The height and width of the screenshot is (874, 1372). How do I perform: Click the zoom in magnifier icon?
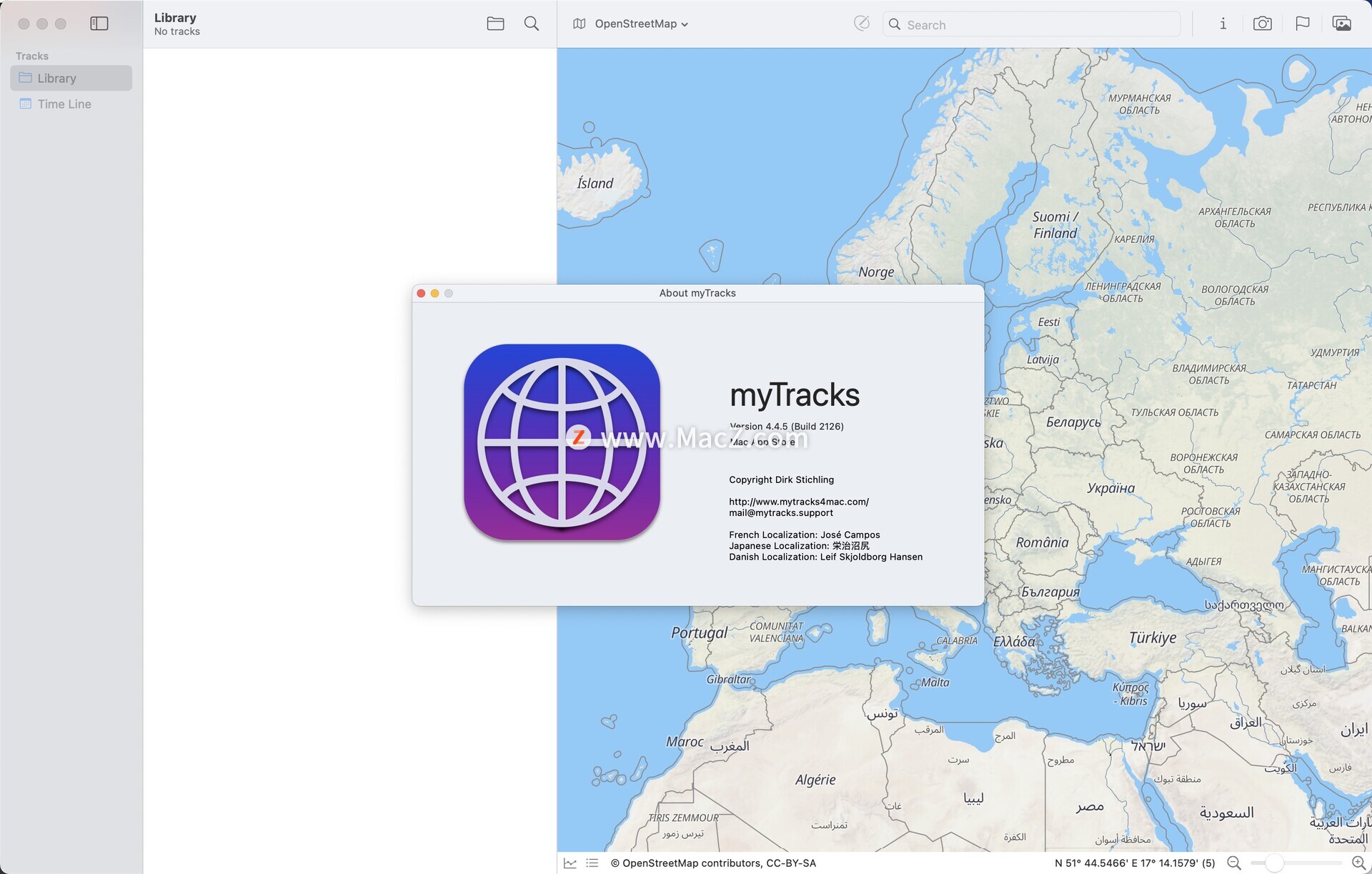pos(1358,863)
